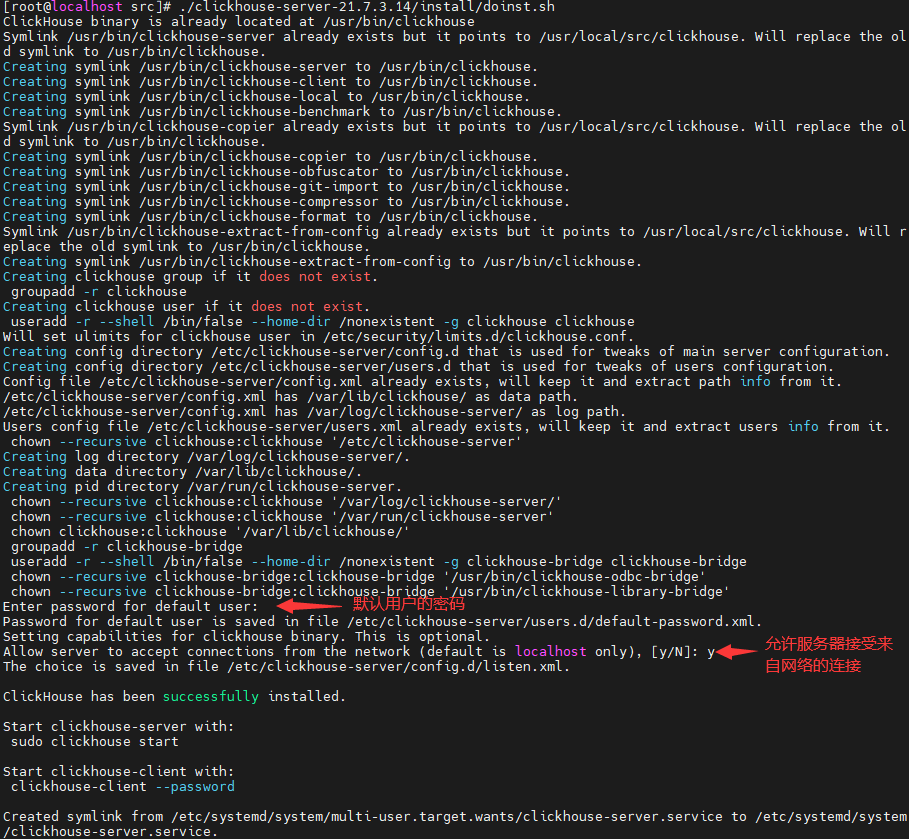Screen dimensions: 909x839
Task: Click the line creating the clickhouse-benchmark symlink
Action: [282, 112]
